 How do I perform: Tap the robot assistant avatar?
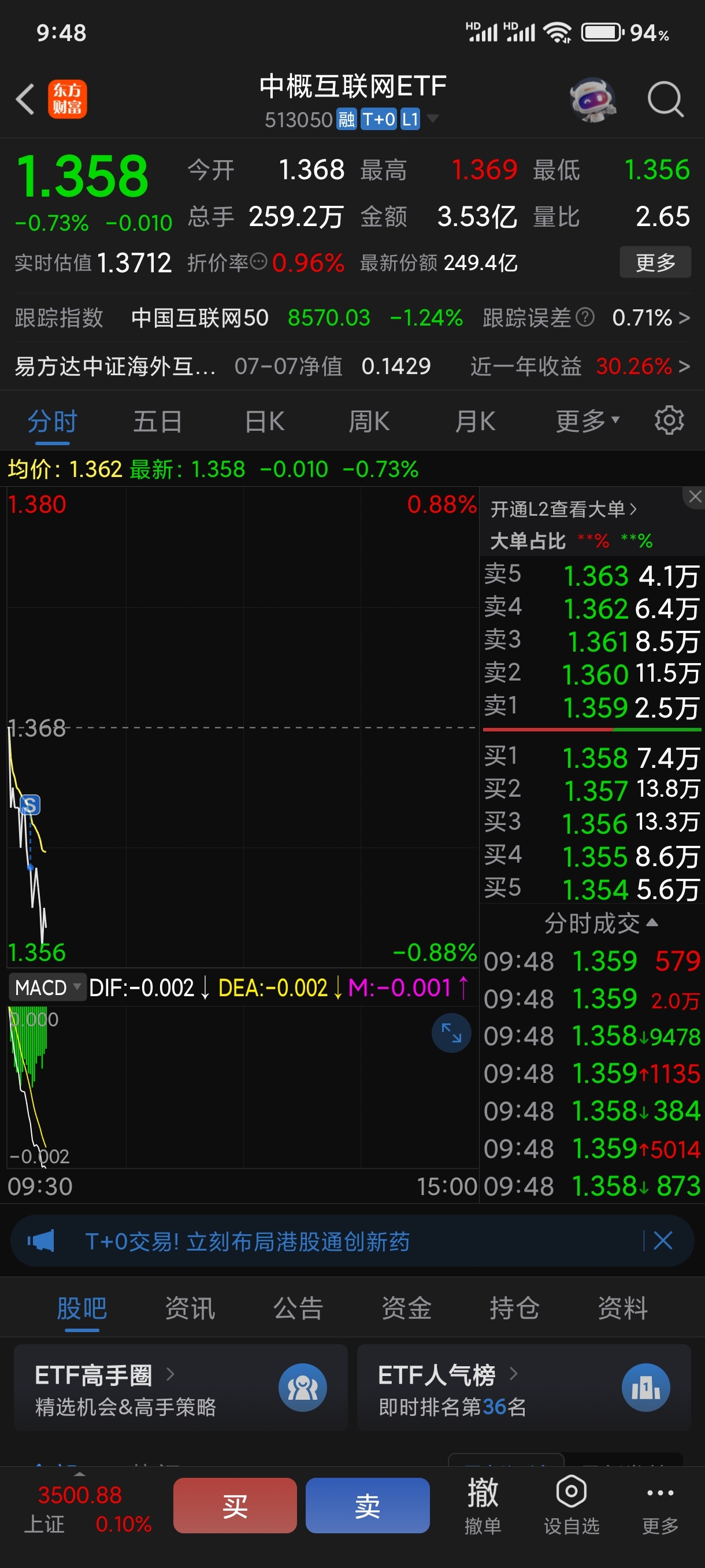pyautogui.click(x=592, y=99)
